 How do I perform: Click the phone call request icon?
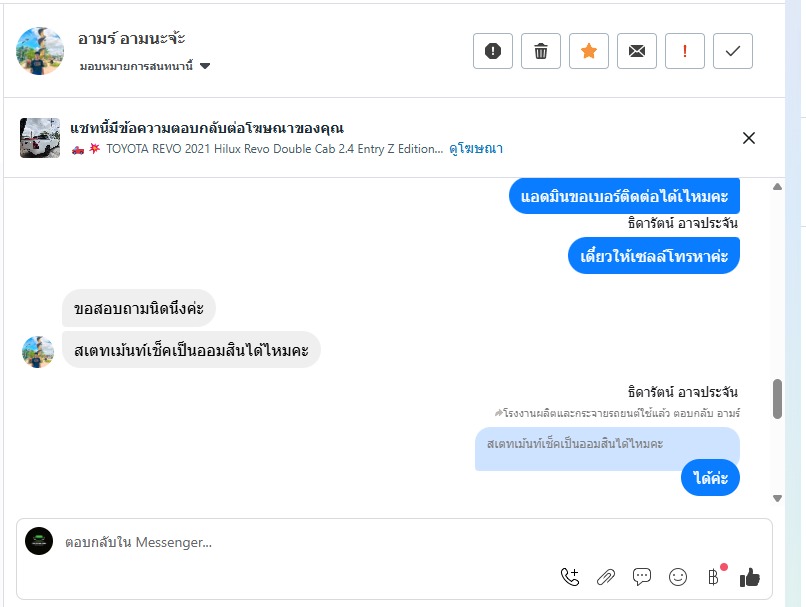click(x=570, y=576)
